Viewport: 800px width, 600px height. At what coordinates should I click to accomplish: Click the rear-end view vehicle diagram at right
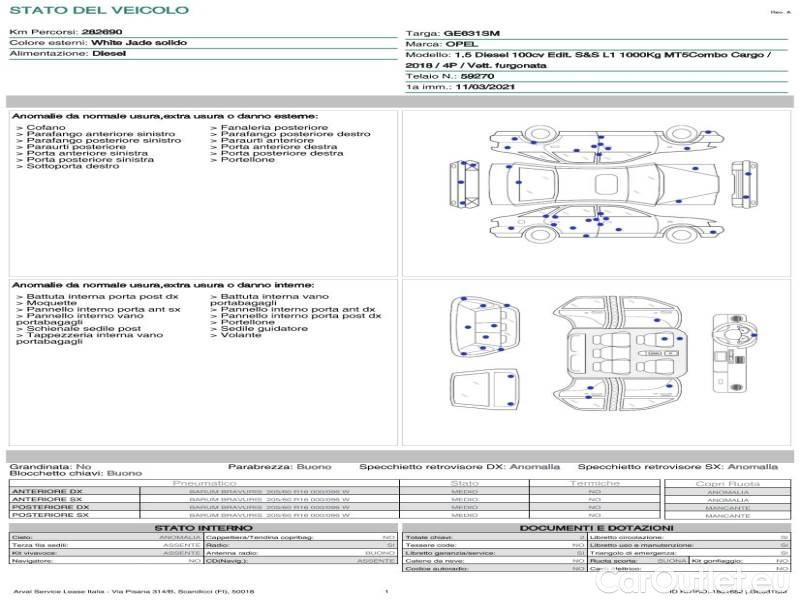click(744, 184)
